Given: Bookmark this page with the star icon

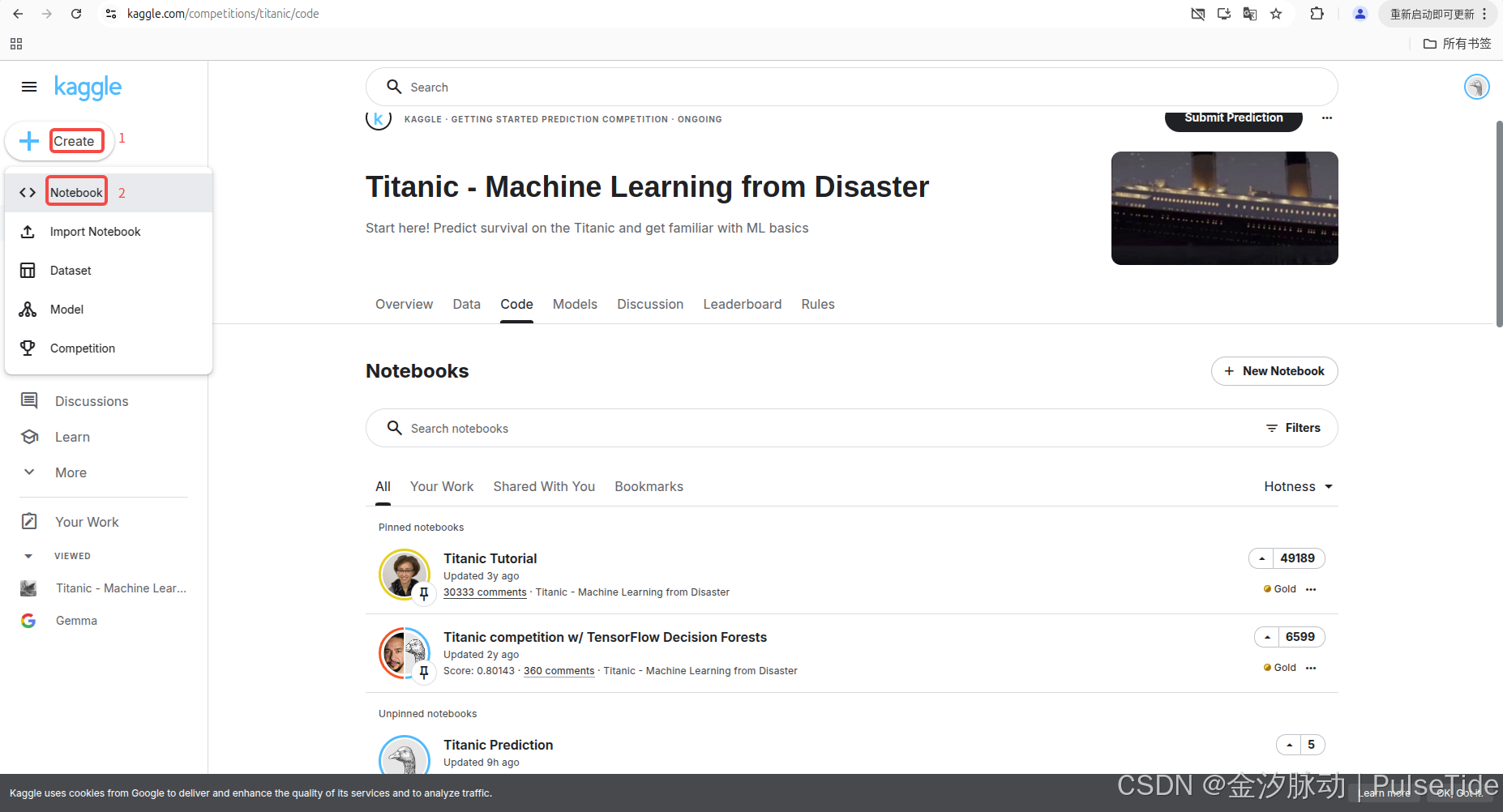Looking at the screenshot, I should (x=1276, y=14).
